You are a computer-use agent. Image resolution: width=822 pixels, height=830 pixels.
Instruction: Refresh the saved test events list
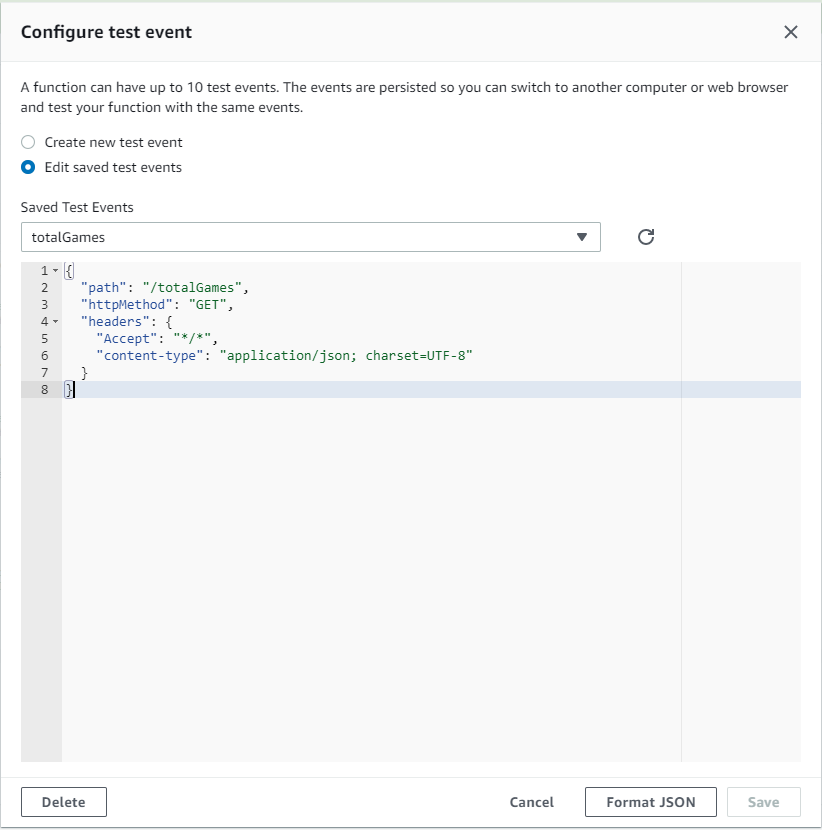[x=645, y=237]
